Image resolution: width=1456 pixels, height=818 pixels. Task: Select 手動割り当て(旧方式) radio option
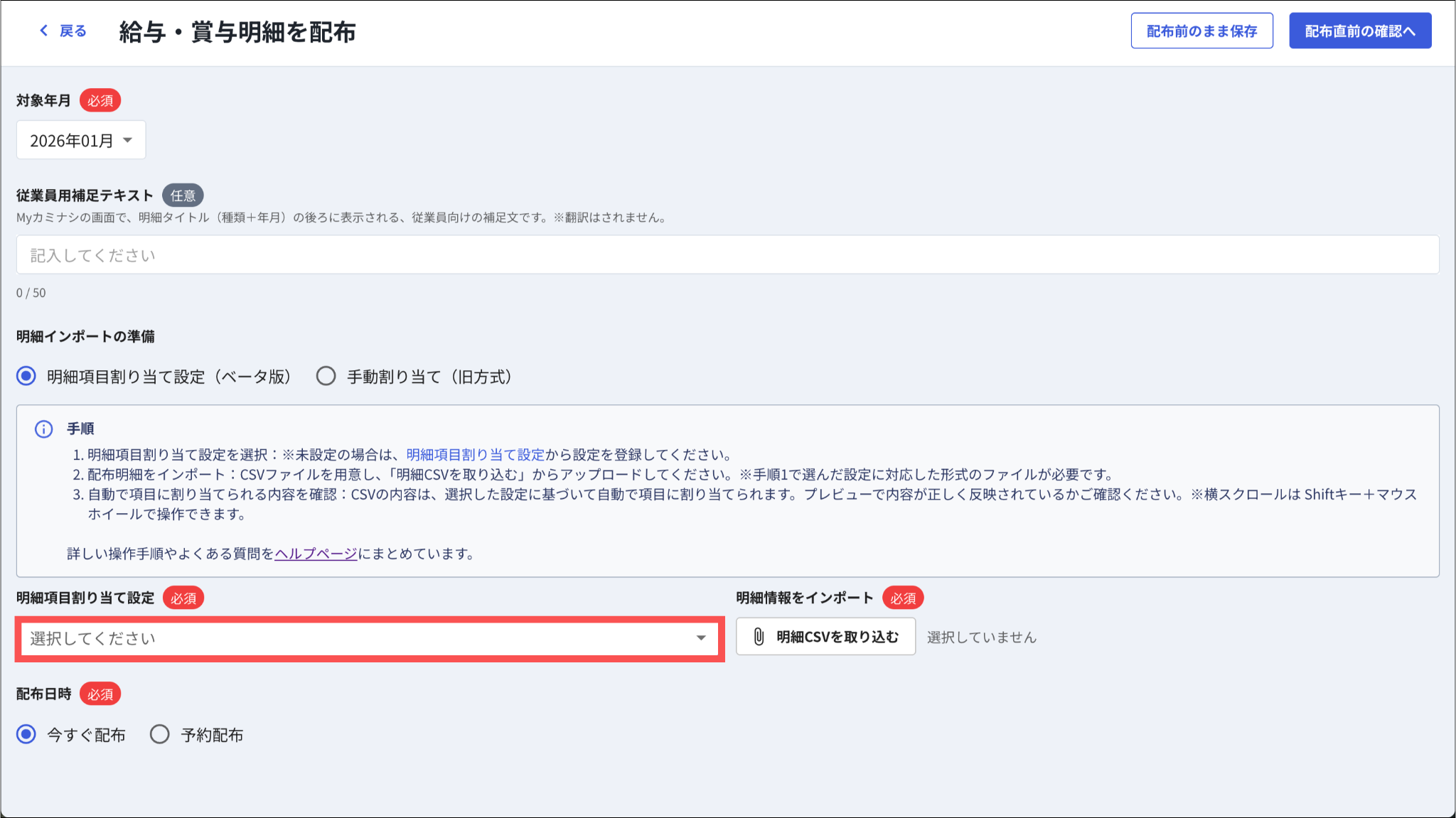point(326,376)
